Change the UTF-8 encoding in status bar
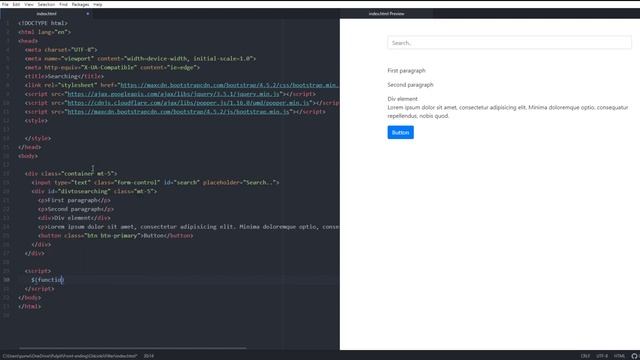Screen dimensions: 640x360 point(602,356)
